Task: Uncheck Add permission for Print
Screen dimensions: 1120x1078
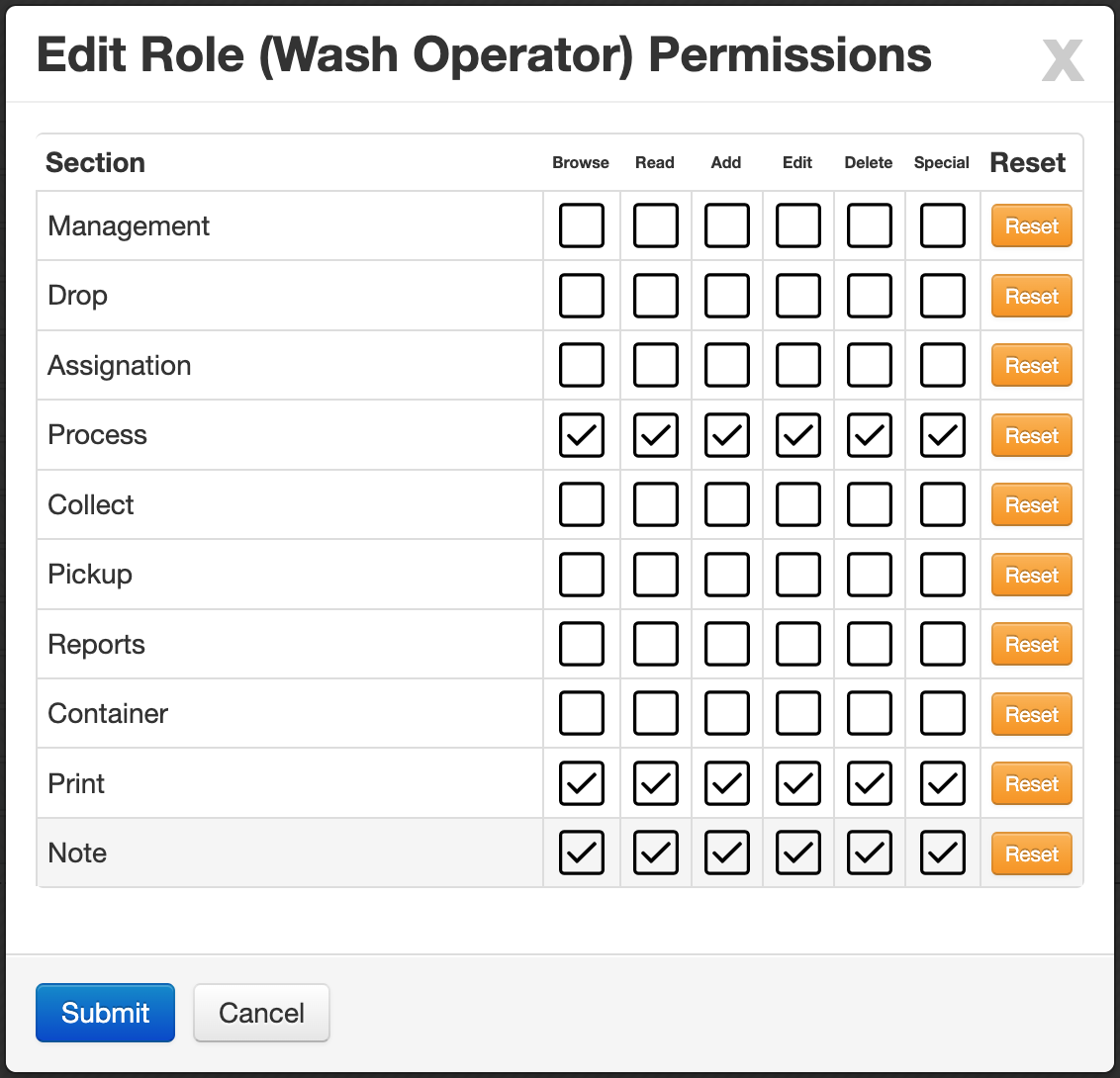Action: click(727, 783)
